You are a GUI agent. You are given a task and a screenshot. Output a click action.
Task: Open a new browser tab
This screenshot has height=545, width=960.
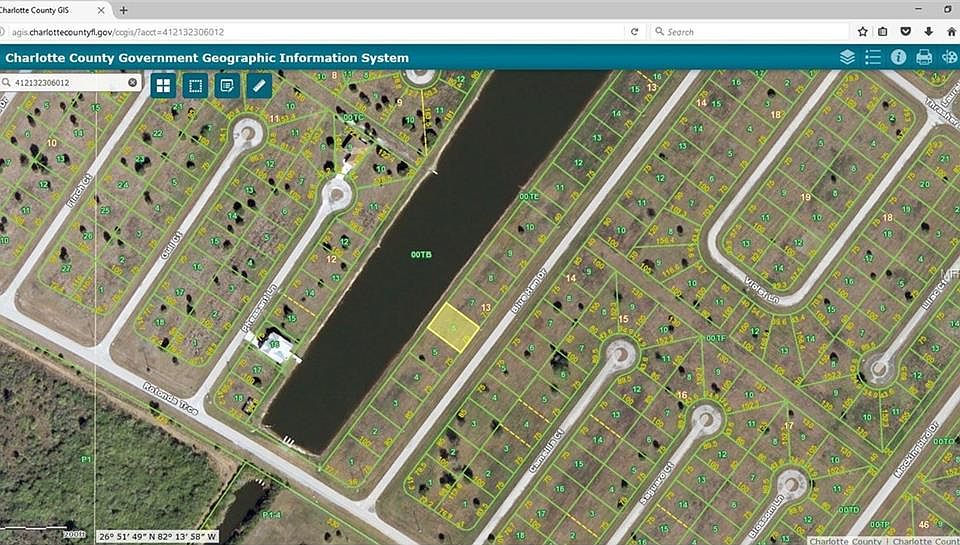pyautogui.click(x=123, y=10)
